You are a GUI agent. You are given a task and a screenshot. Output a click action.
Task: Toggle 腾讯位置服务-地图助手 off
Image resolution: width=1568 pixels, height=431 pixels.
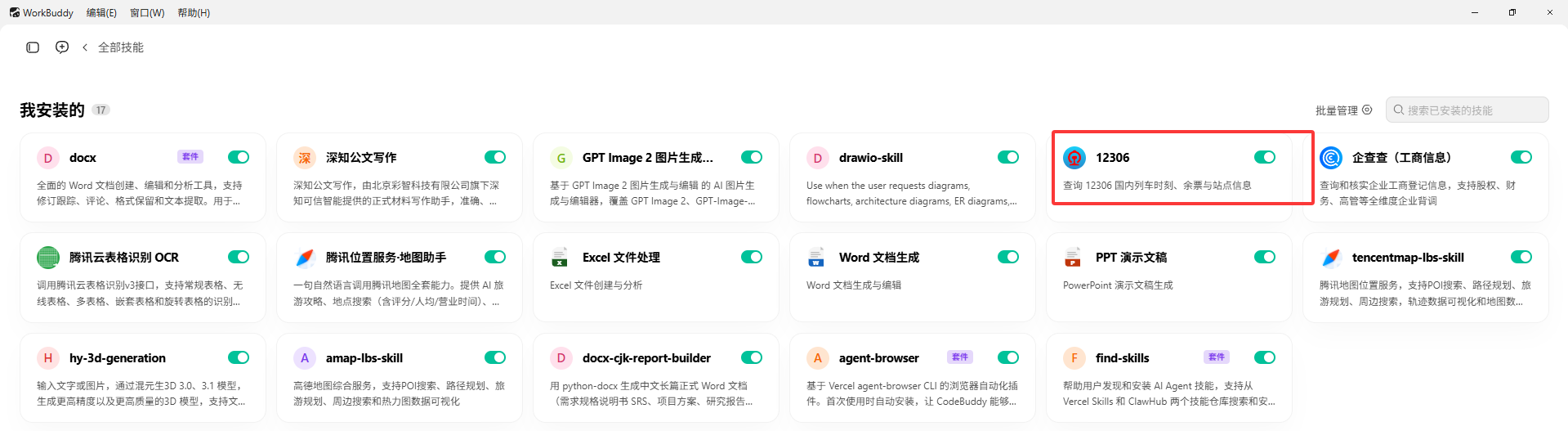pyautogui.click(x=495, y=257)
